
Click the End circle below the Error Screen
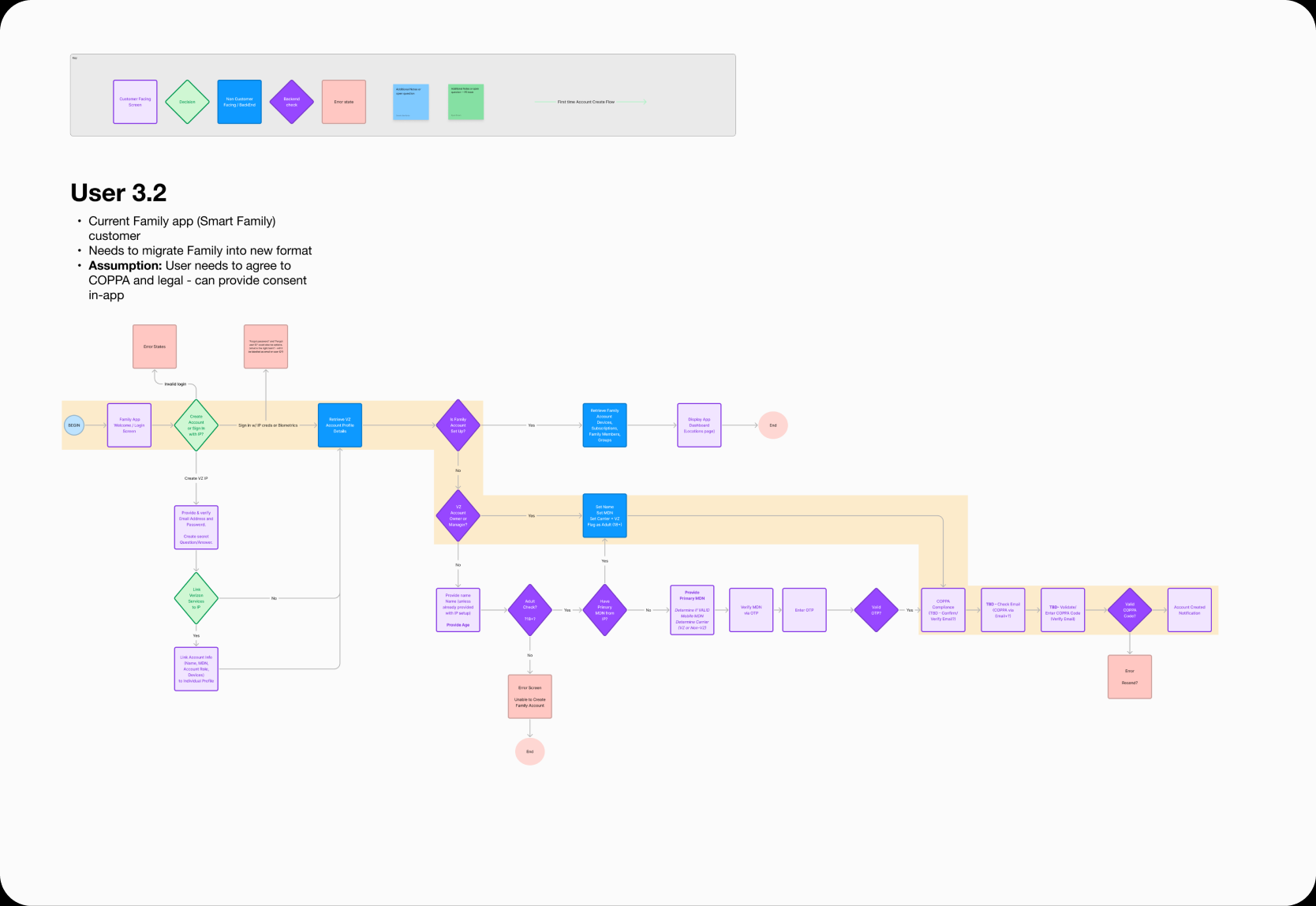tap(529, 751)
